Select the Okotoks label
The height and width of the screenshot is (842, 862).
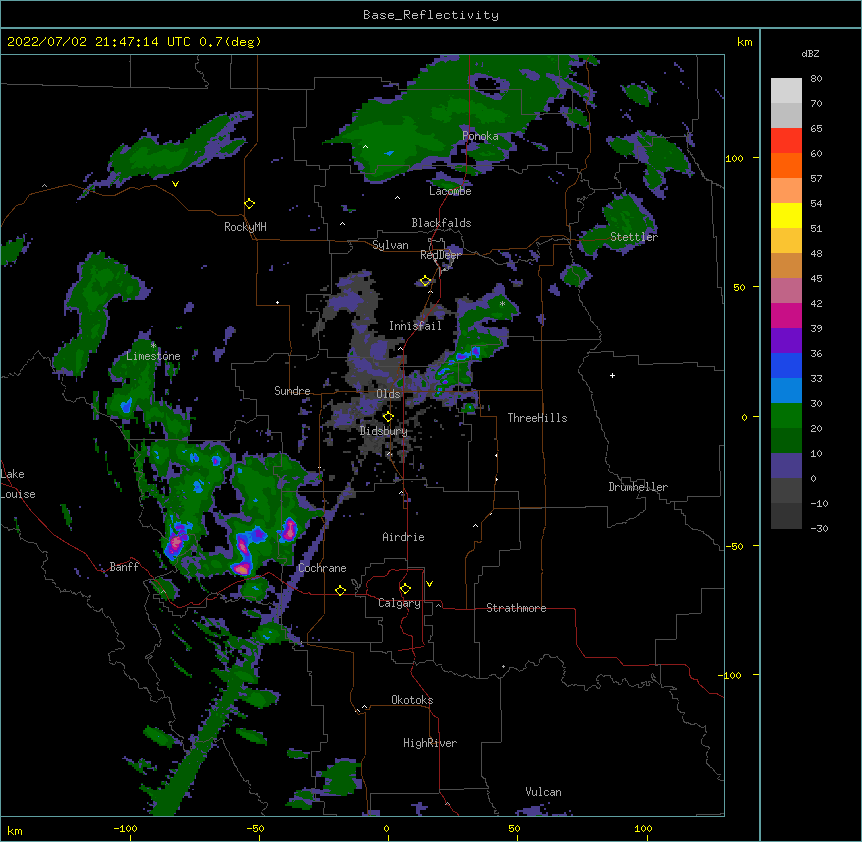pyautogui.click(x=412, y=700)
